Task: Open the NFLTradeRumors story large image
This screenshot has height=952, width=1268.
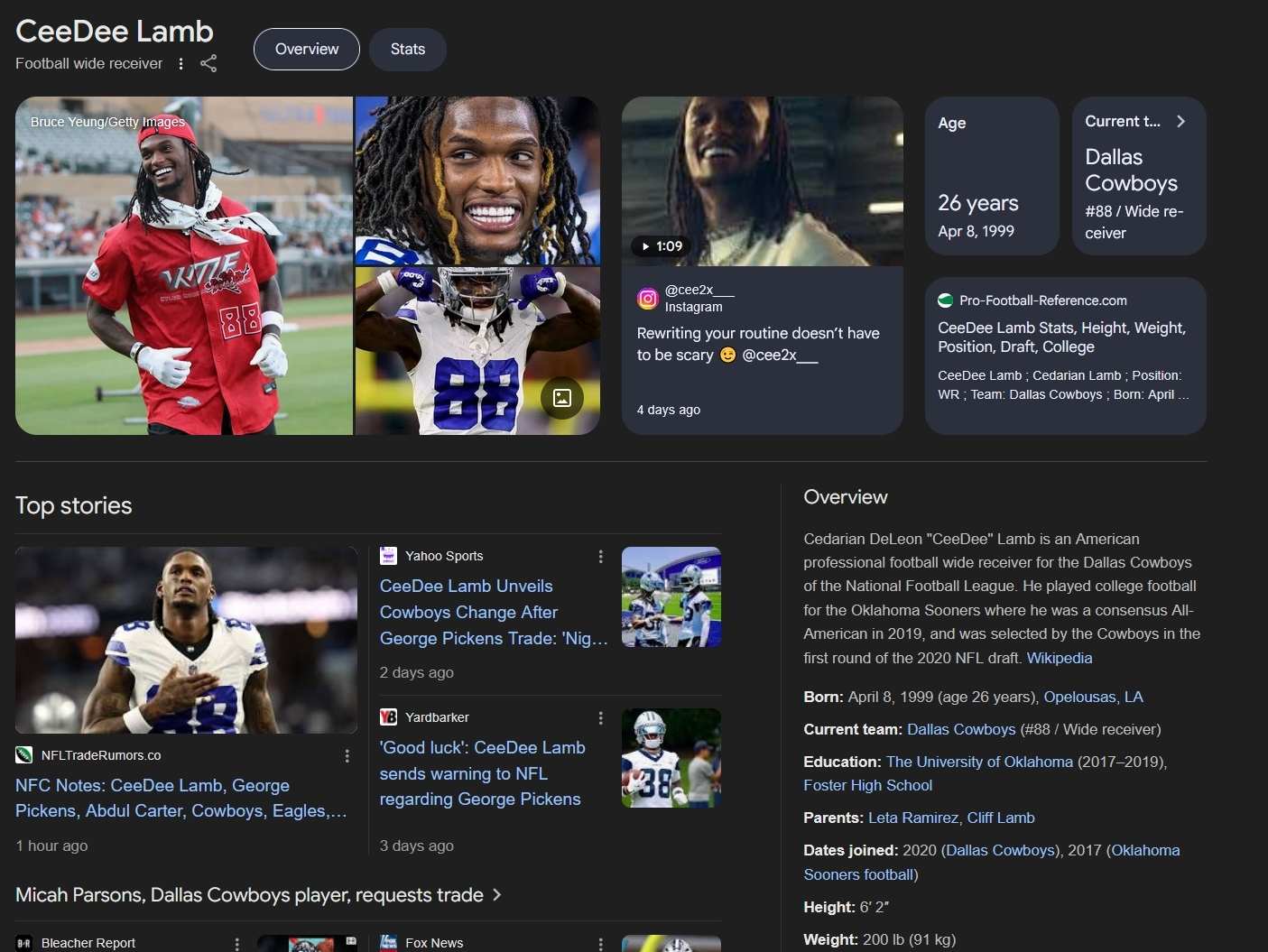Action: pos(186,640)
